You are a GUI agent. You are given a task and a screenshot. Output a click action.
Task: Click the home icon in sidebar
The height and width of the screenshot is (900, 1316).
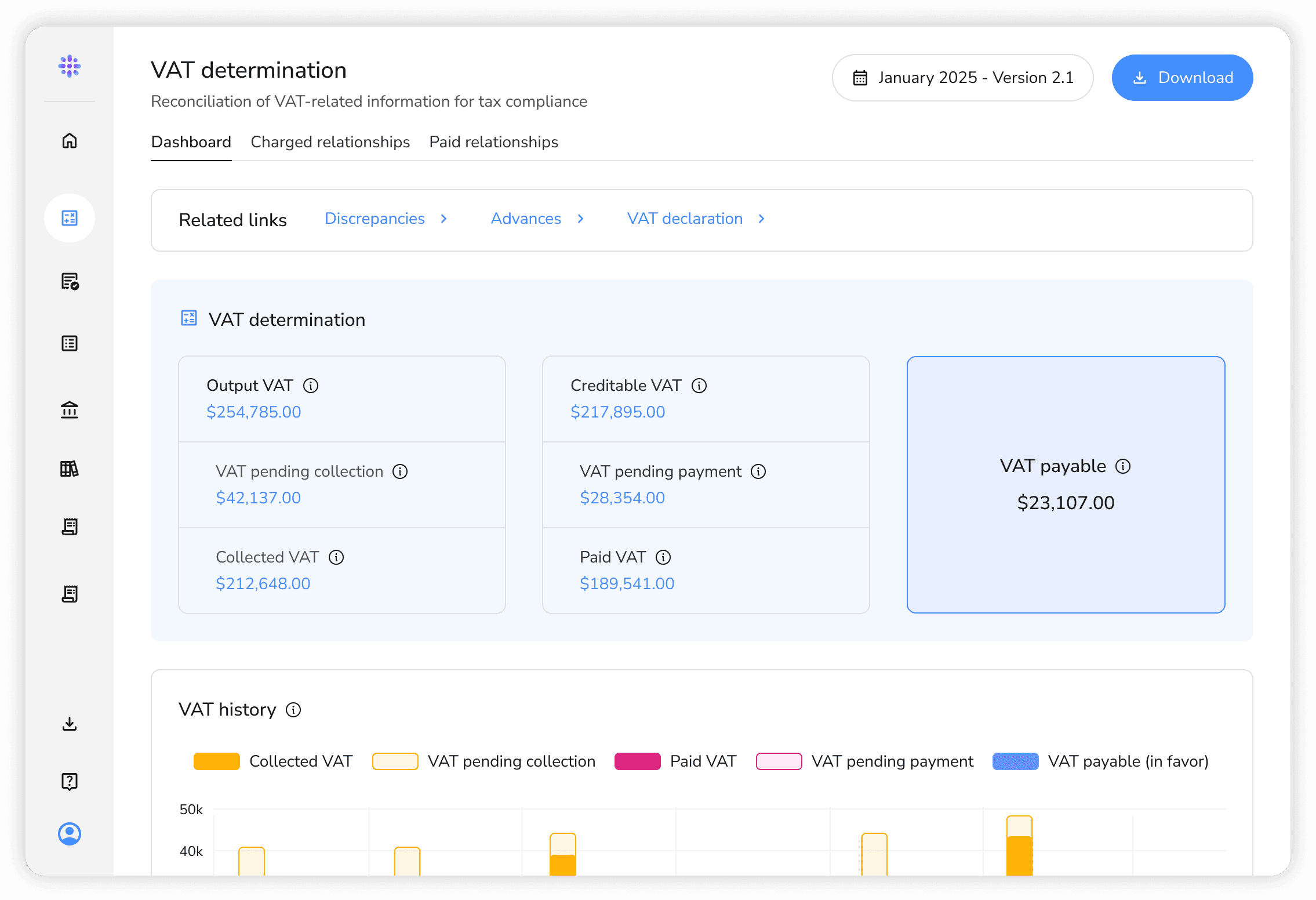click(70, 141)
